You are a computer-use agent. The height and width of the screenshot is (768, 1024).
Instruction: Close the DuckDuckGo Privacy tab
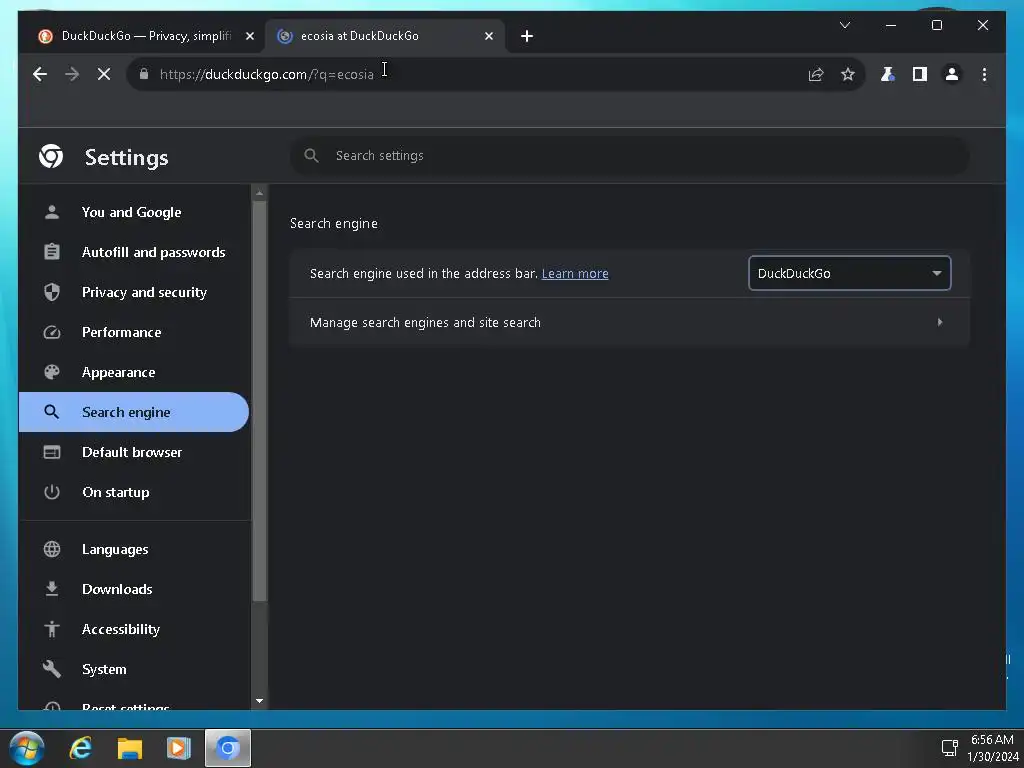pos(249,36)
